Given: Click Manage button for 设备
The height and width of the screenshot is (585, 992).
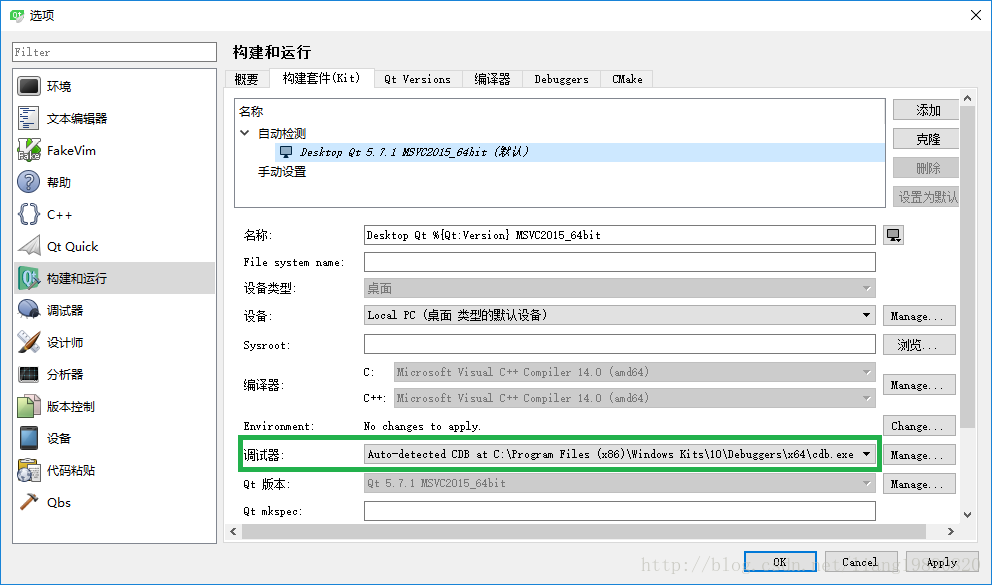Looking at the screenshot, I should pos(919,316).
